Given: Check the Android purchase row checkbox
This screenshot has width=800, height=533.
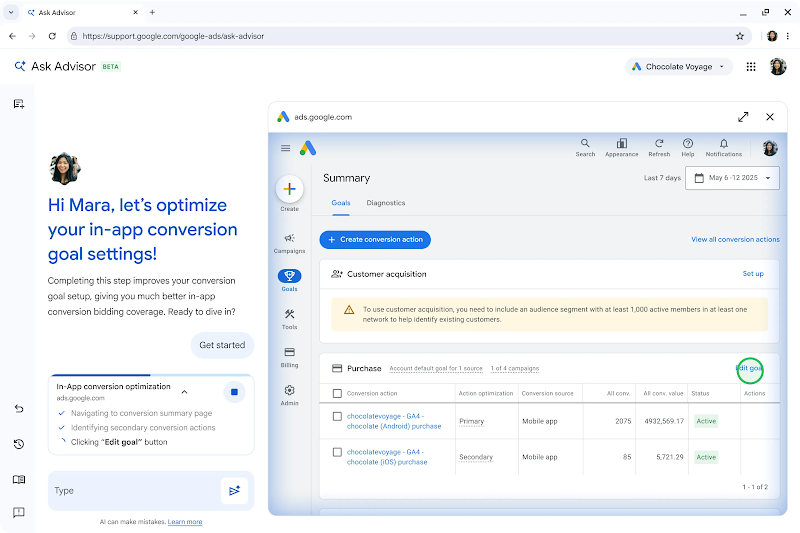Looking at the screenshot, I should pos(337,416).
